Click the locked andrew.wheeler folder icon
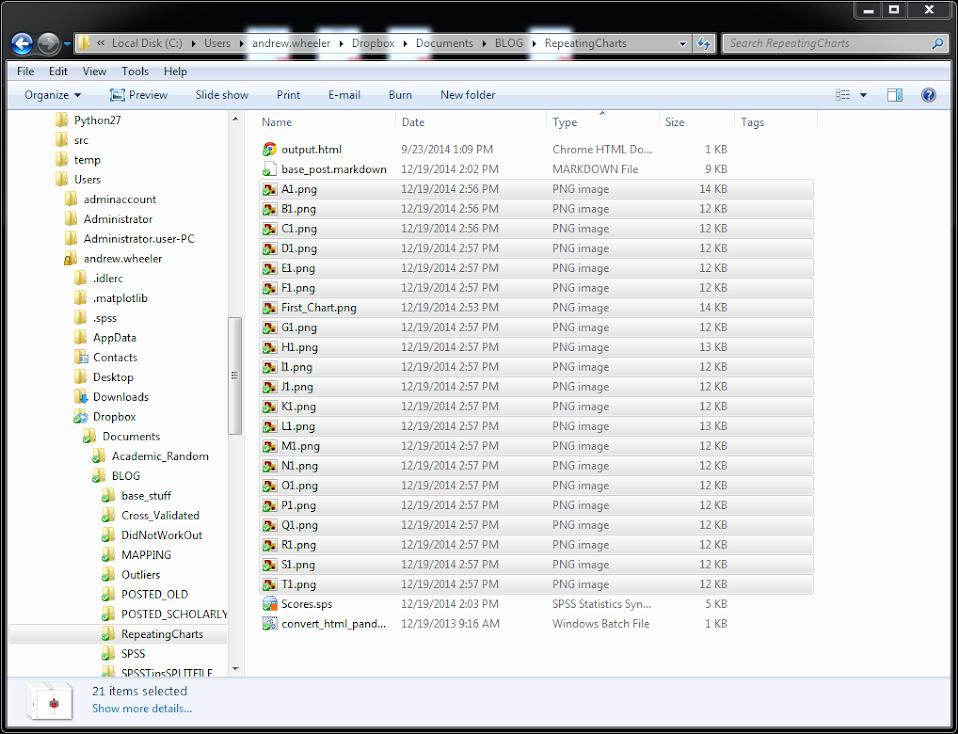 (x=71, y=259)
